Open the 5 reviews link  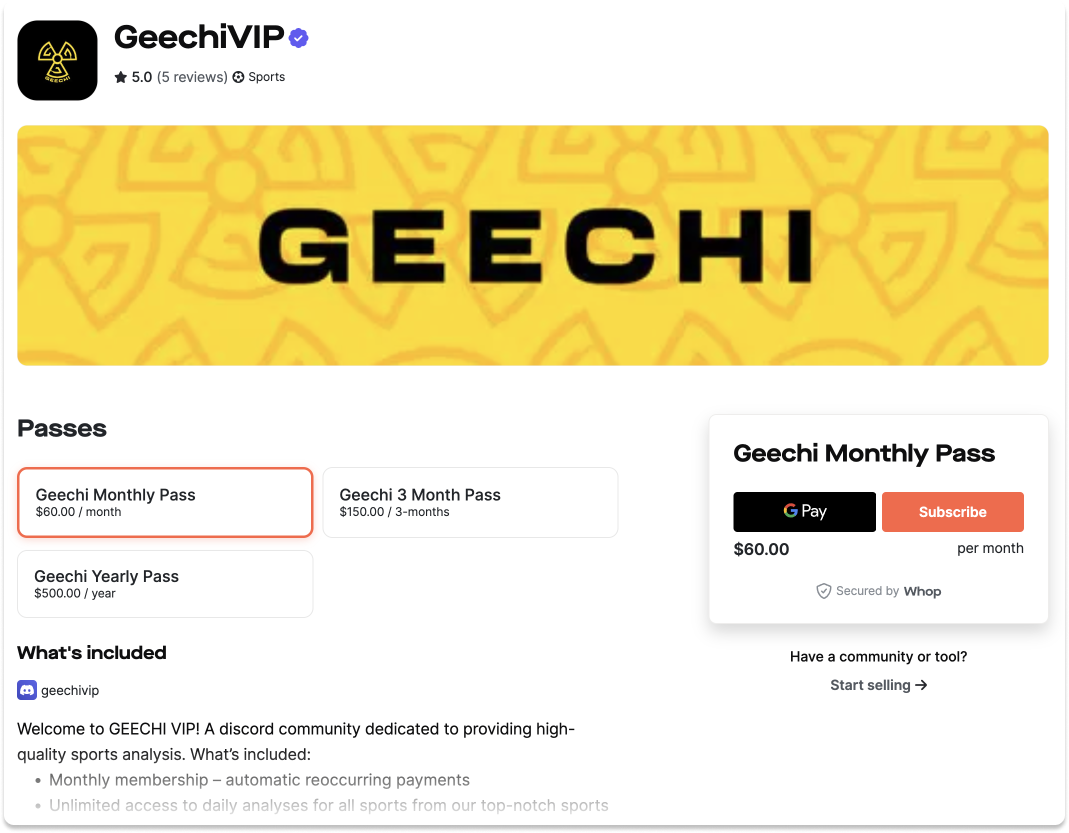coord(191,77)
